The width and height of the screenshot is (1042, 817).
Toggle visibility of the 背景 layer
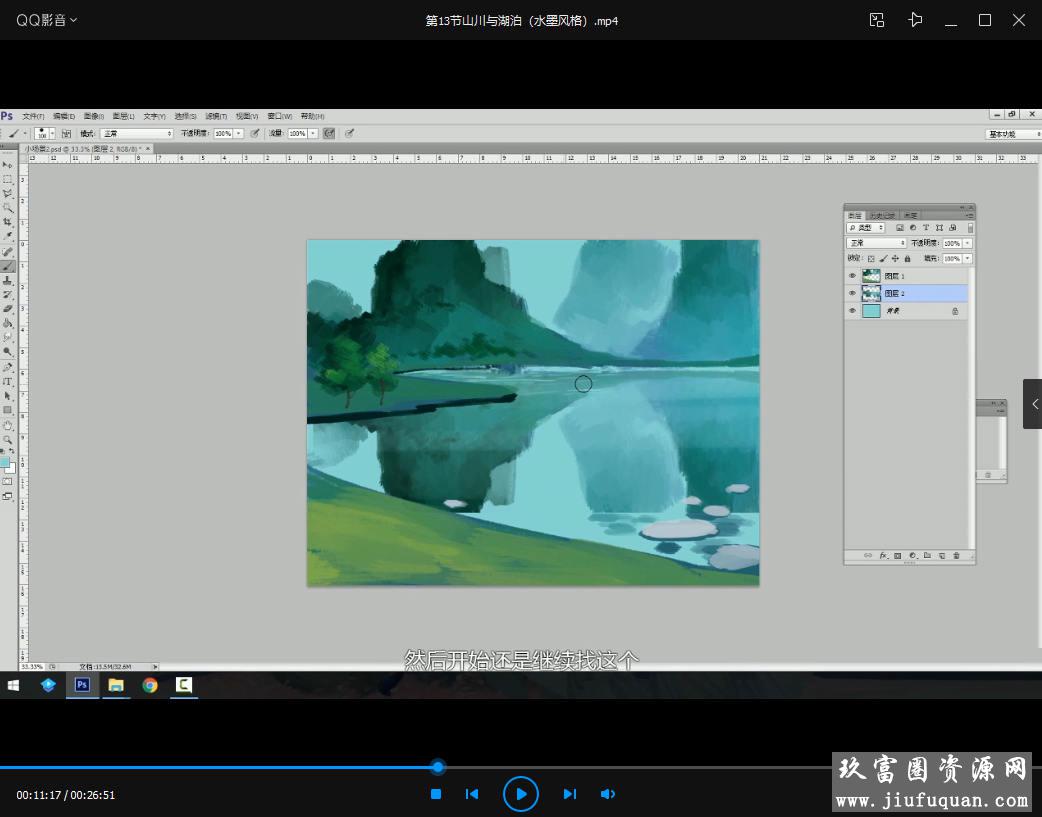pos(852,310)
